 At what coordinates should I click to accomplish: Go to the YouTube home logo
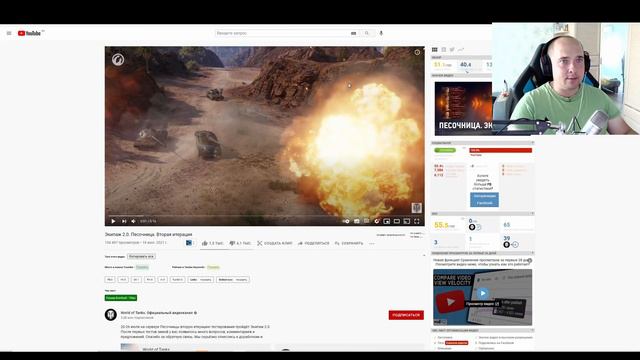click(29, 33)
